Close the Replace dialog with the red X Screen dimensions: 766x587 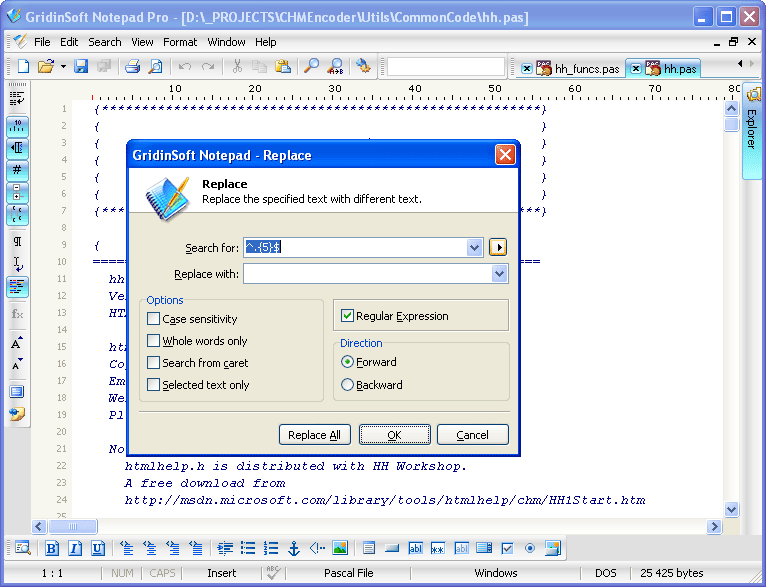pyautogui.click(x=505, y=155)
